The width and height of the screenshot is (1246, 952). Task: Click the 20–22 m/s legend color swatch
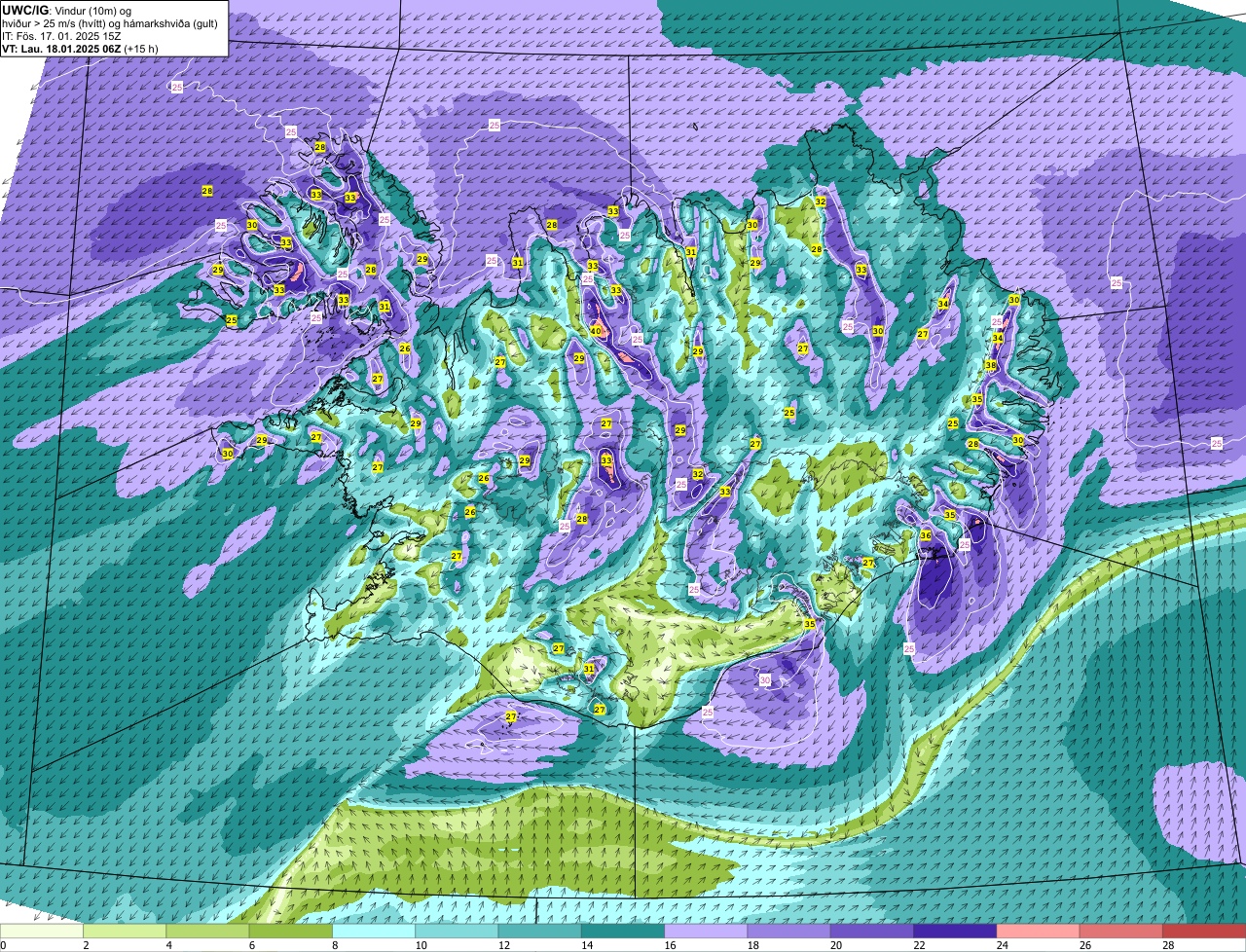(x=872, y=931)
